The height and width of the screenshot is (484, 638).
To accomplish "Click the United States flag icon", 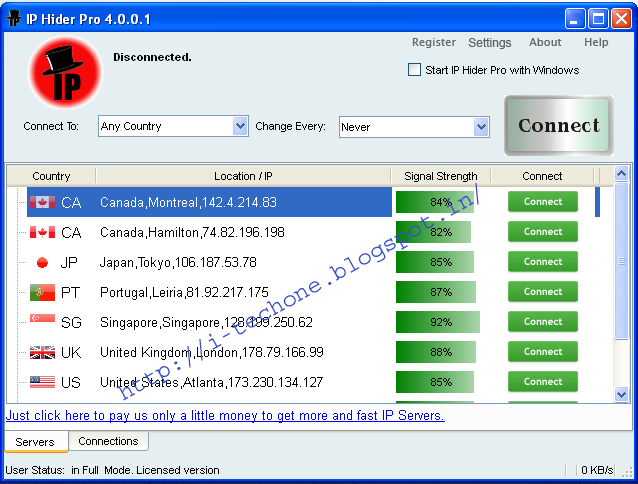I will point(42,382).
